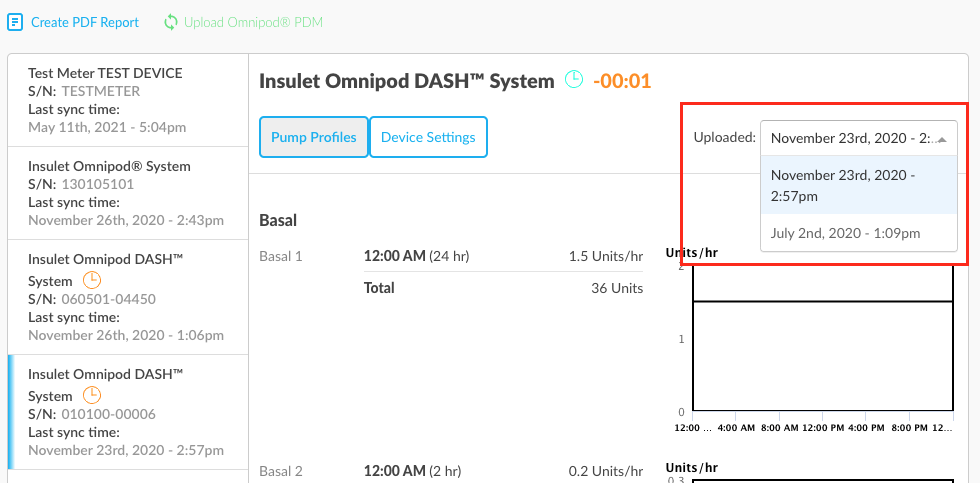Switch to the Device Settings tab
980x483 pixels.
(428, 137)
